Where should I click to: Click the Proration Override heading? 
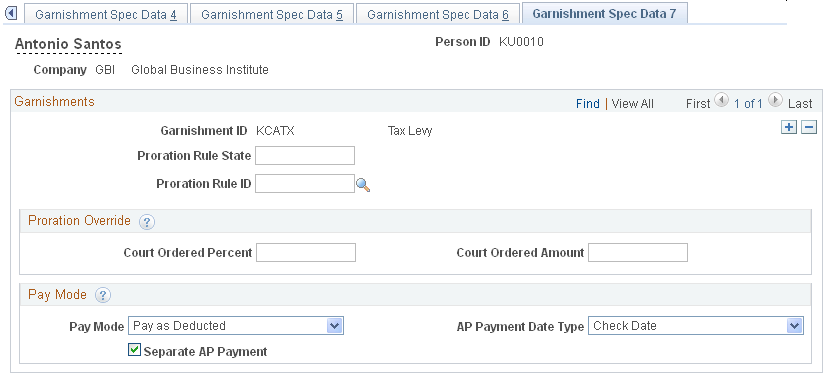[x=79, y=220]
